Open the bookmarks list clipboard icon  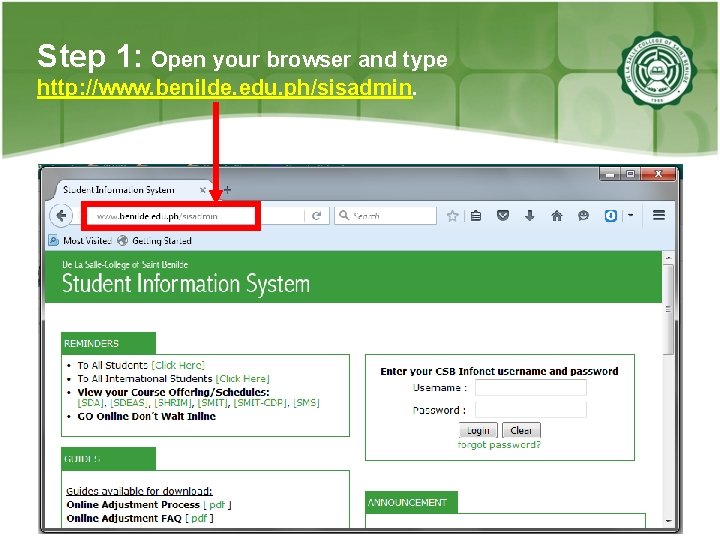pyautogui.click(x=476, y=216)
